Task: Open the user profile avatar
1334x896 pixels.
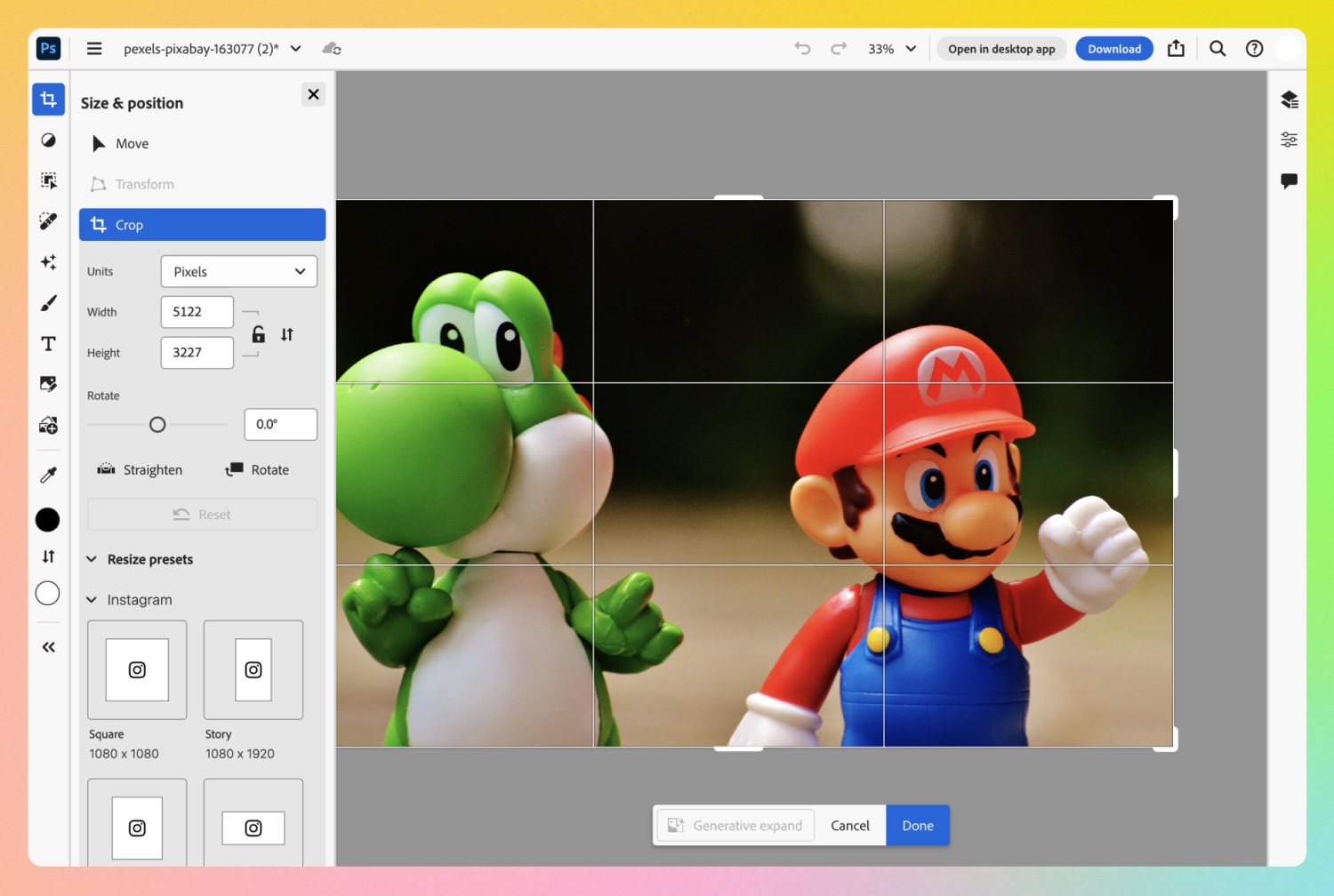Action: (1288, 49)
